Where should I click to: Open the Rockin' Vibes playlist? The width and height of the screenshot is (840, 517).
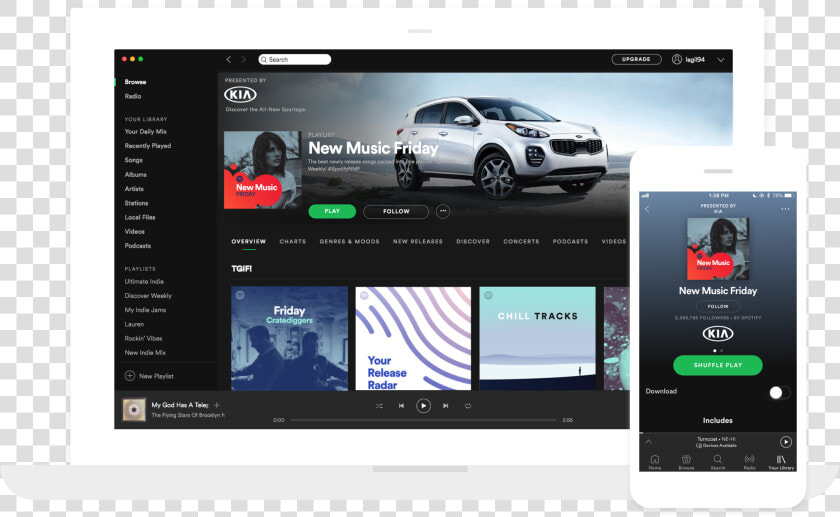(x=143, y=339)
